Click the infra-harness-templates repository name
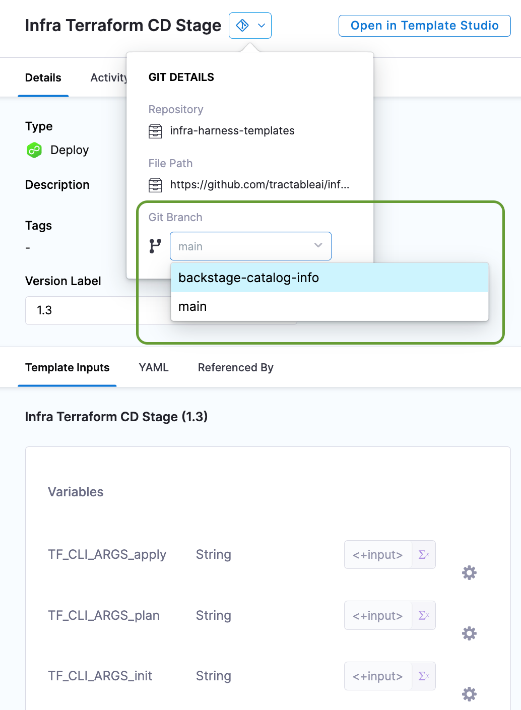The width and height of the screenshot is (521, 710). pos(232,130)
